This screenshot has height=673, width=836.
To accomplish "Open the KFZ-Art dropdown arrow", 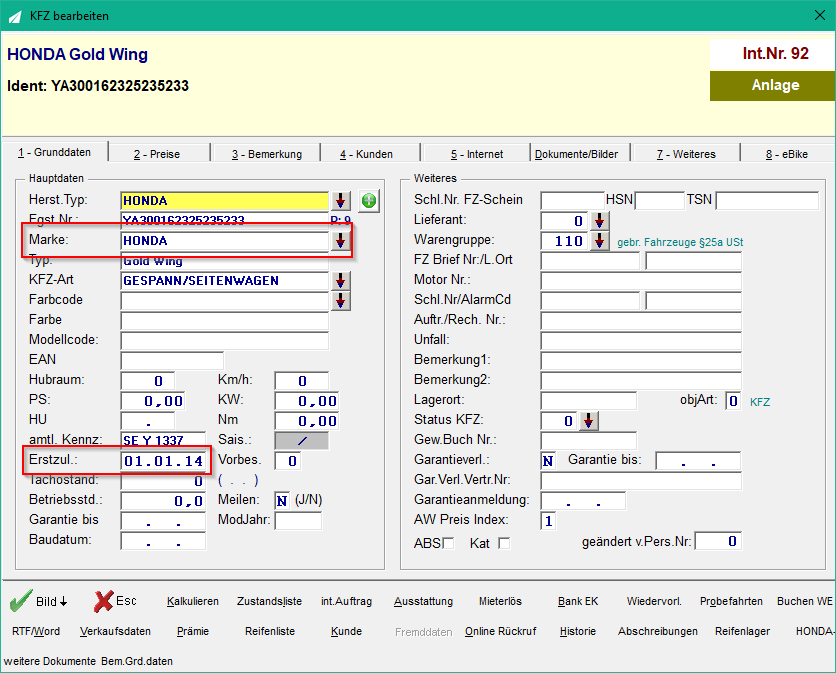I will (340, 281).
